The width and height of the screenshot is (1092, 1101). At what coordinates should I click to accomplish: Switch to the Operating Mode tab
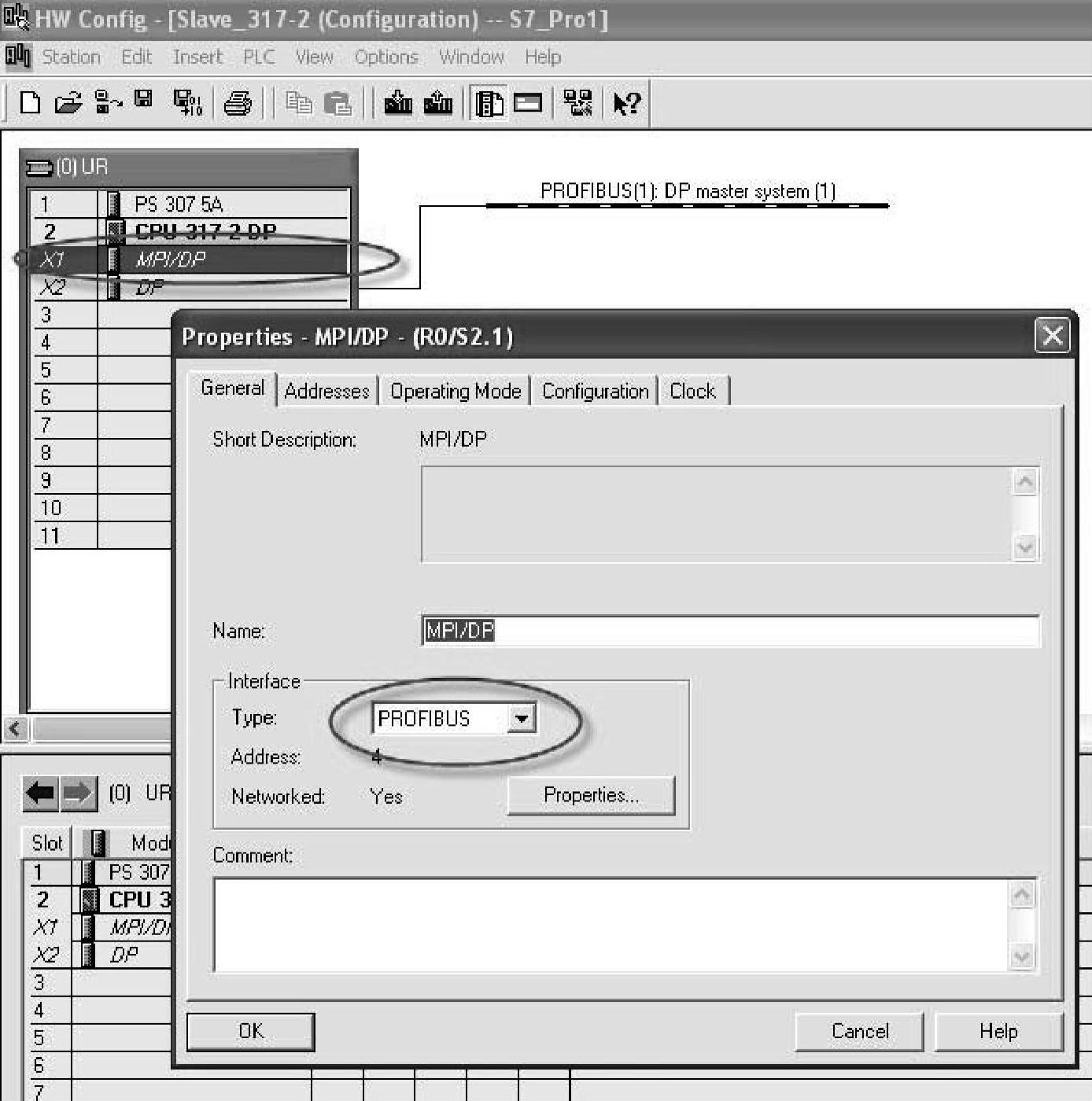(456, 391)
